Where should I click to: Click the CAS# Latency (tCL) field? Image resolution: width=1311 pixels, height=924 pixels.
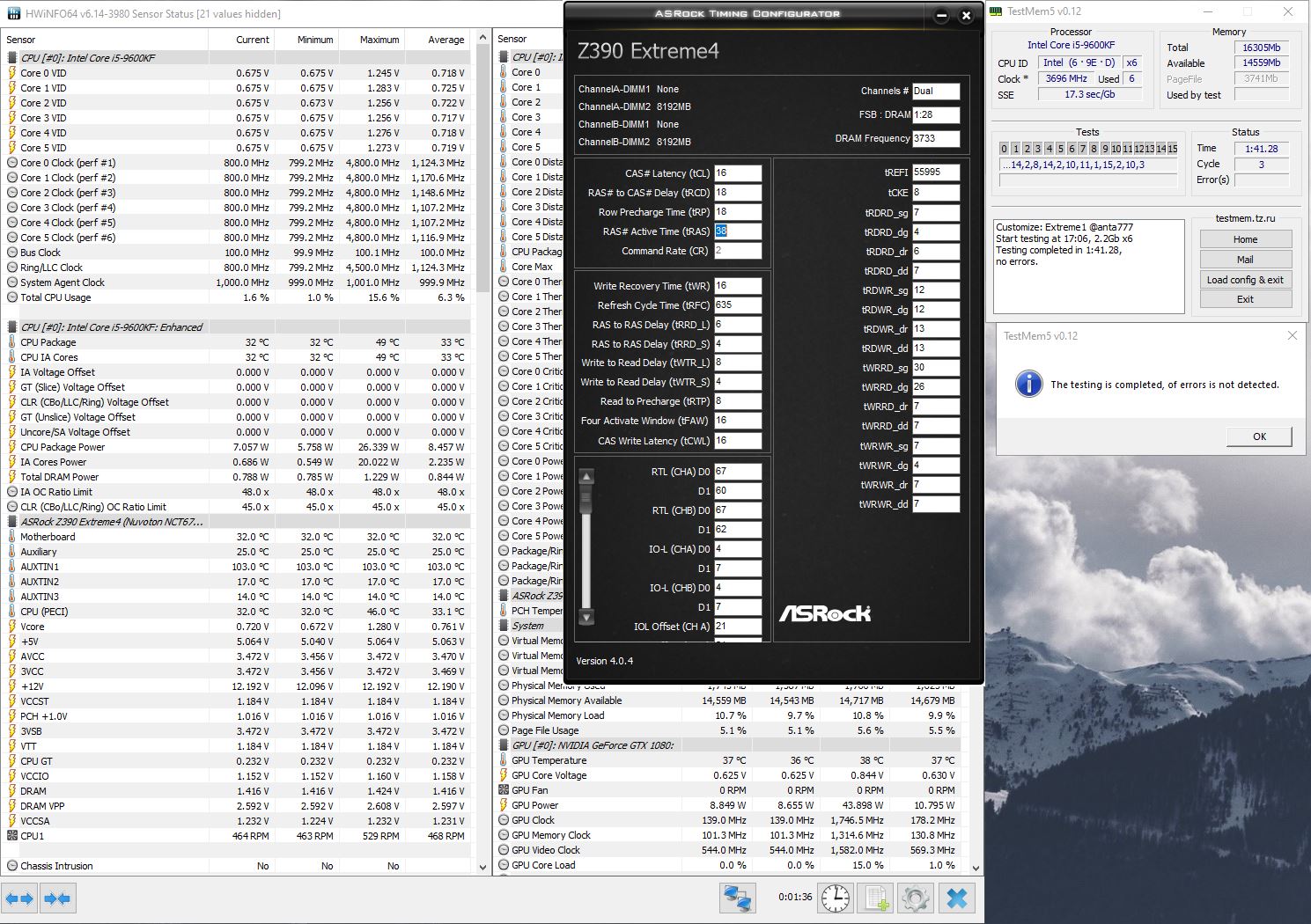click(737, 173)
